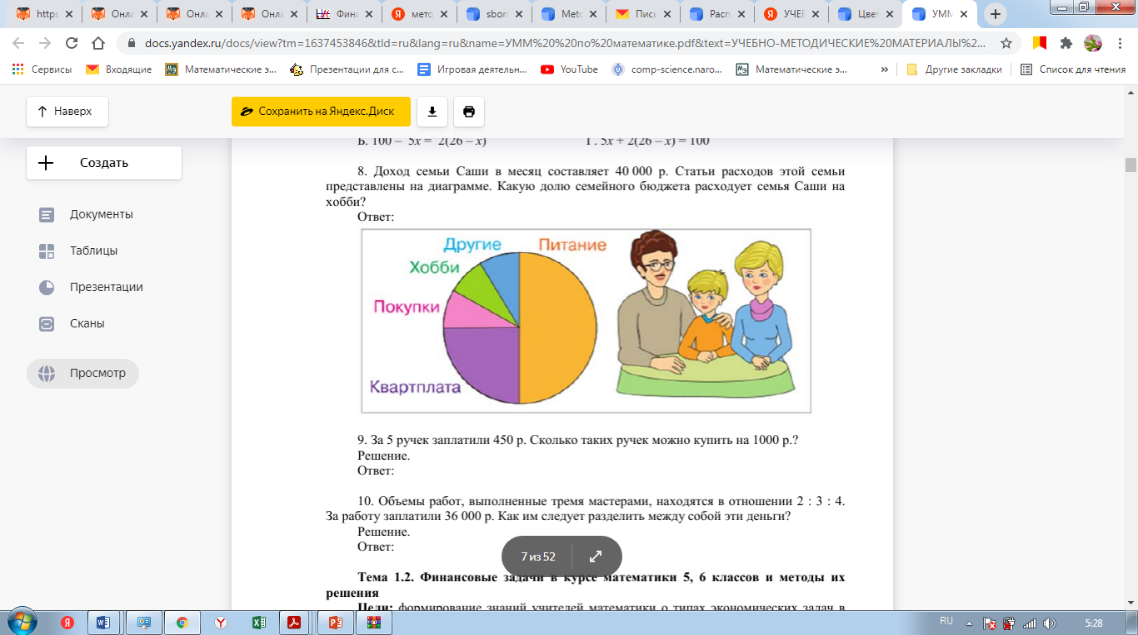Image resolution: width=1138 pixels, height=635 pixels.
Task: Show hidden system tray icons
Action: coord(969,622)
